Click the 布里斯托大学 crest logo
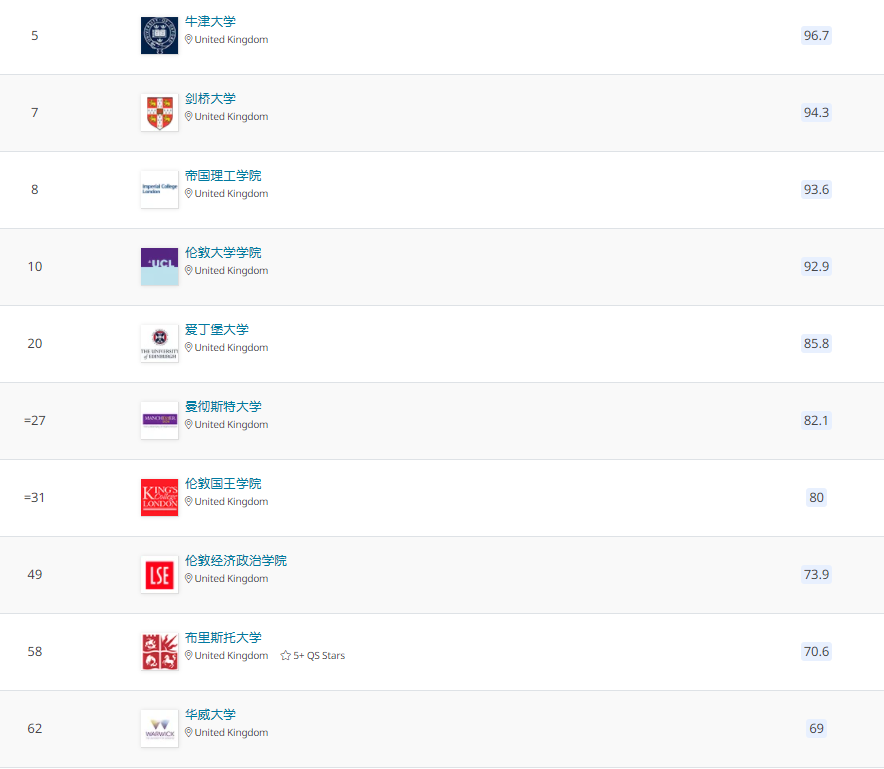Viewport: 884px width, 769px height. [160, 651]
